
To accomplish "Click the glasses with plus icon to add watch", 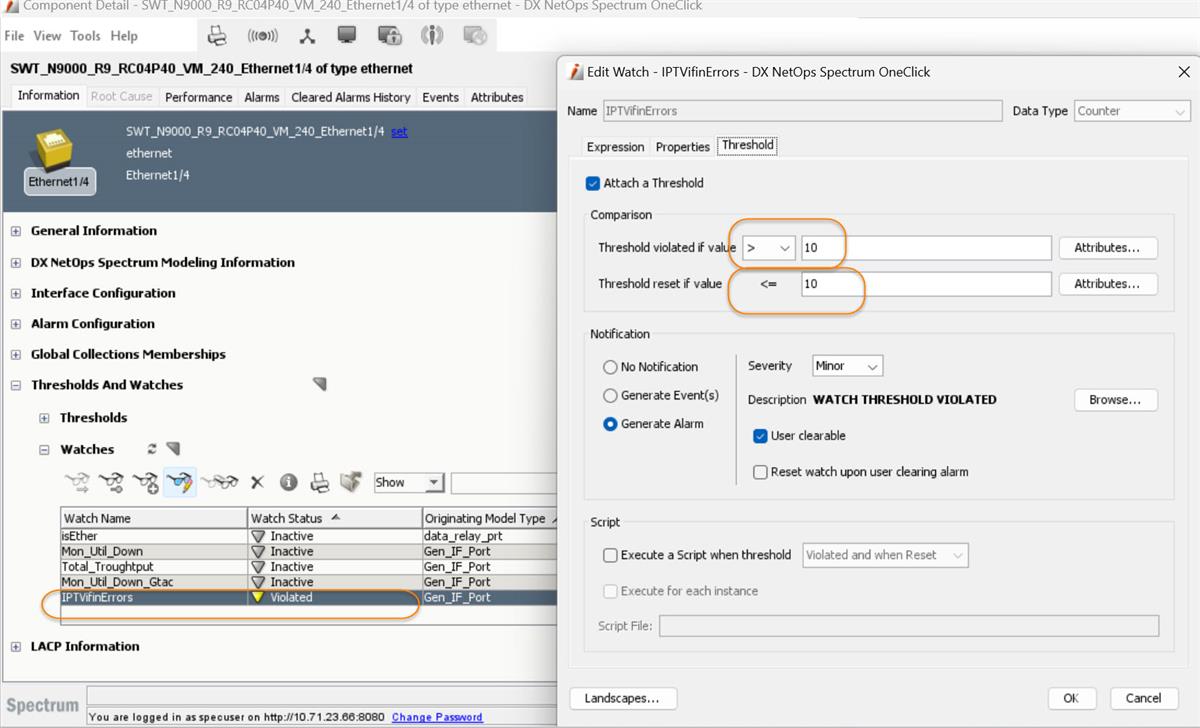I will pyautogui.click(x=146, y=482).
